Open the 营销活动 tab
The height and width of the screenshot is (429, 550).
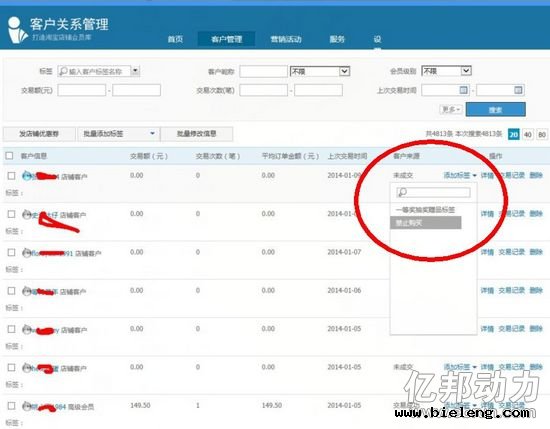point(286,39)
